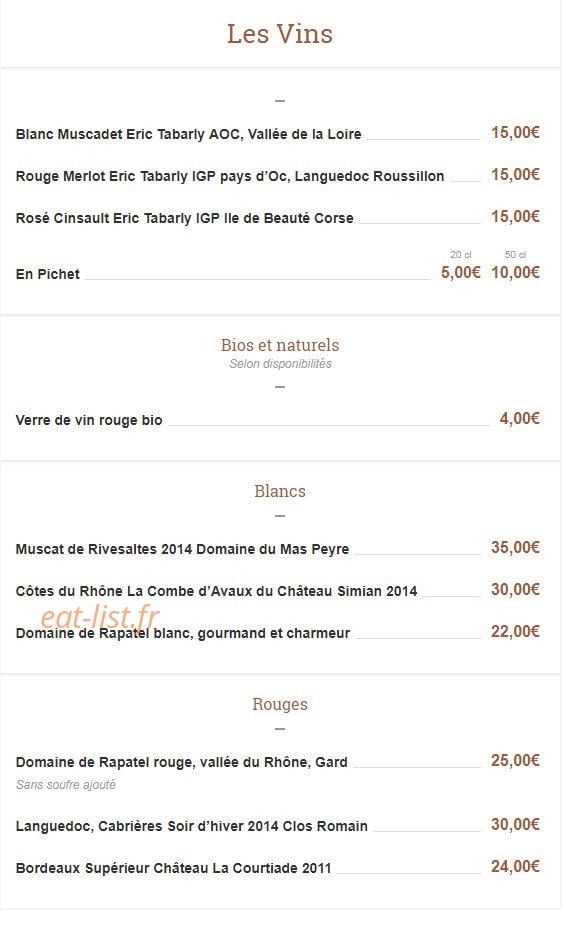Select Bordeaux Supérieur Château La Courtiade 2011

pos(173,868)
